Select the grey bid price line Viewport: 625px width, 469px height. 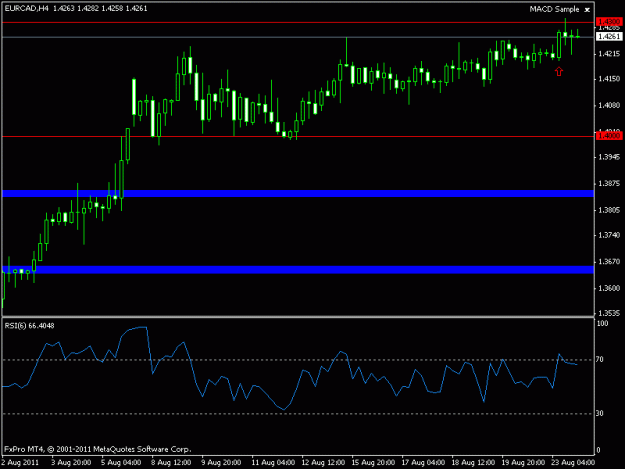(x=298, y=37)
